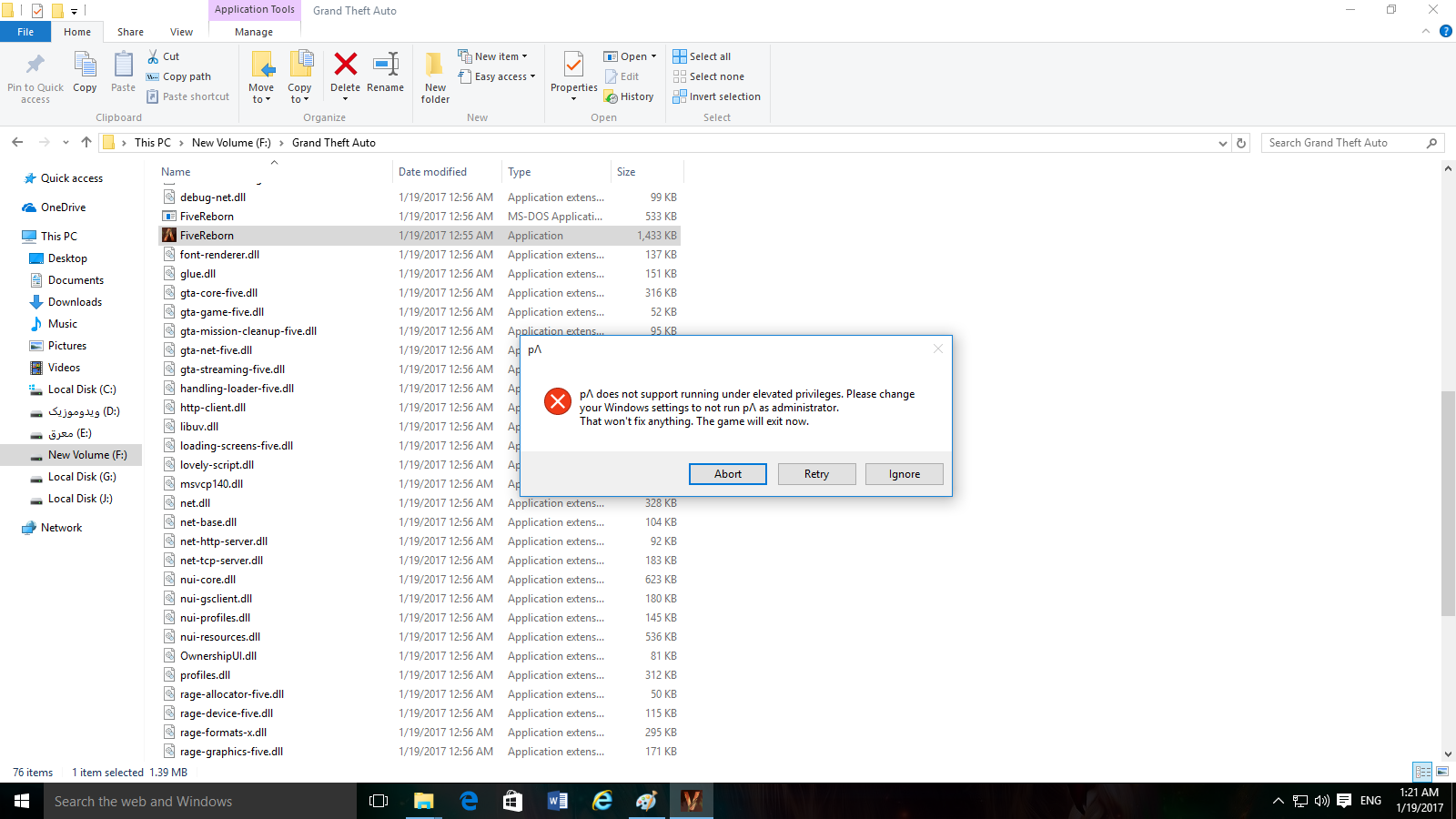This screenshot has height=819, width=1456.
Task: Open Windows Store from taskbar
Action: (513, 801)
